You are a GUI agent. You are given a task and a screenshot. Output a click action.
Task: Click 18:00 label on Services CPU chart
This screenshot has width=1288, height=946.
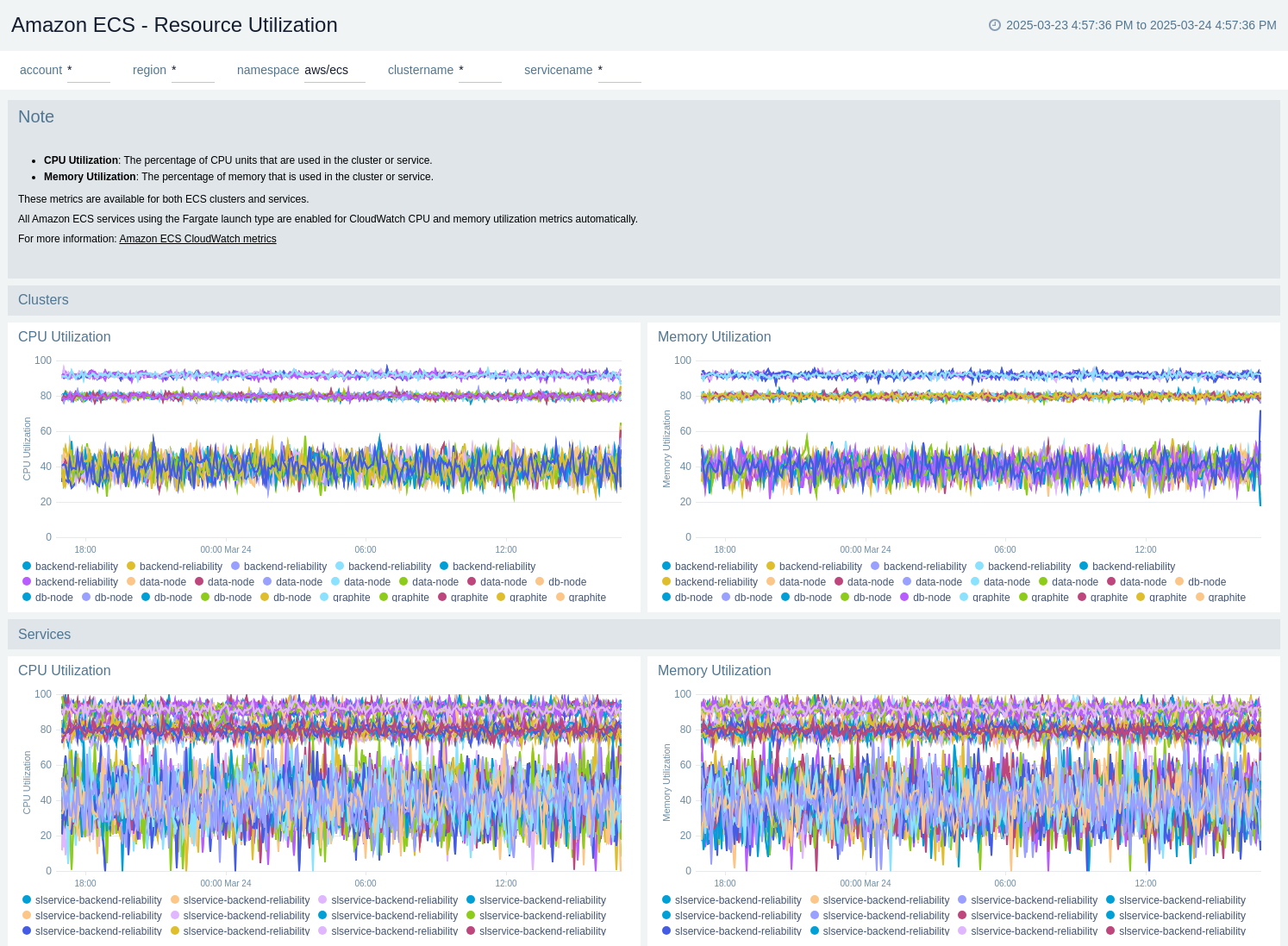click(85, 883)
